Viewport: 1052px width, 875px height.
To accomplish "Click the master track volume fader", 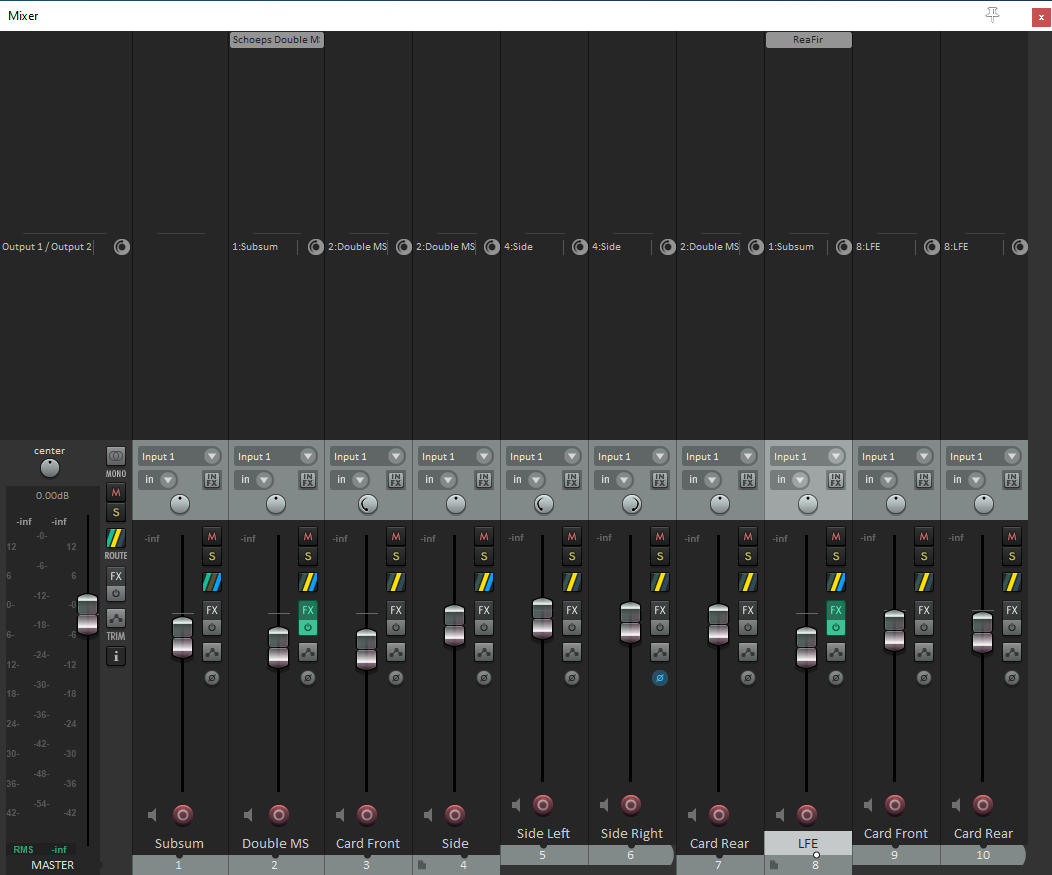I will click(x=88, y=614).
